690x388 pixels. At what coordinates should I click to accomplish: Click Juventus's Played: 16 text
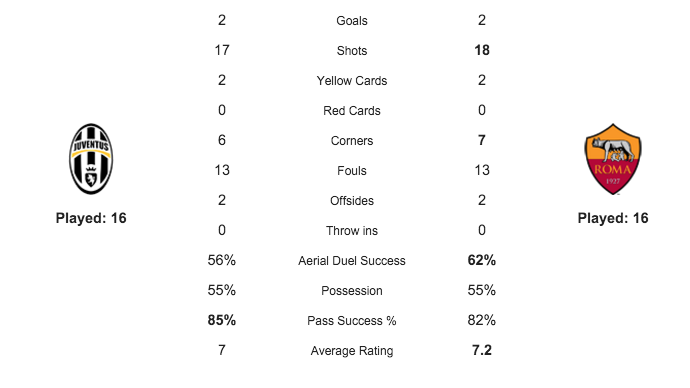(91, 218)
